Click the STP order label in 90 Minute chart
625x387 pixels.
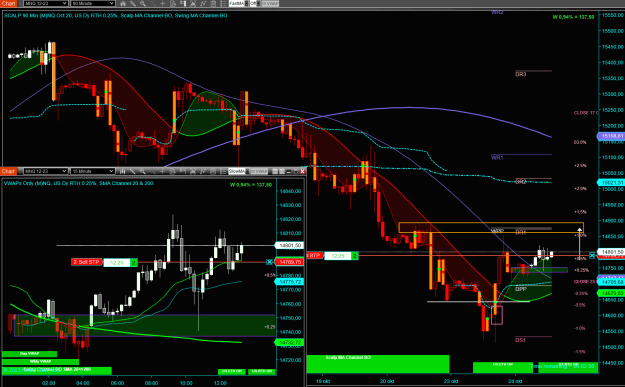click(x=314, y=255)
